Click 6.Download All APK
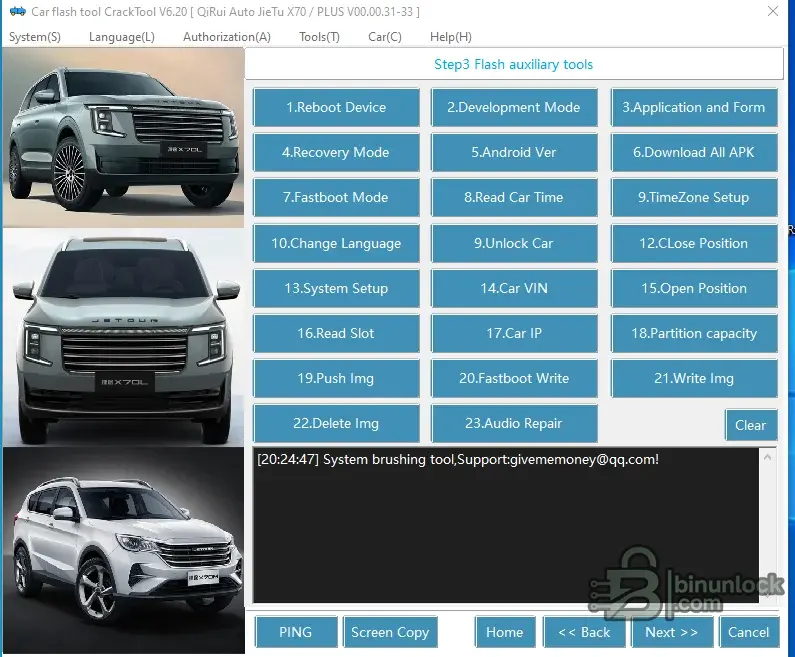Image resolution: width=795 pixels, height=657 pixels. tap(694, 153)
